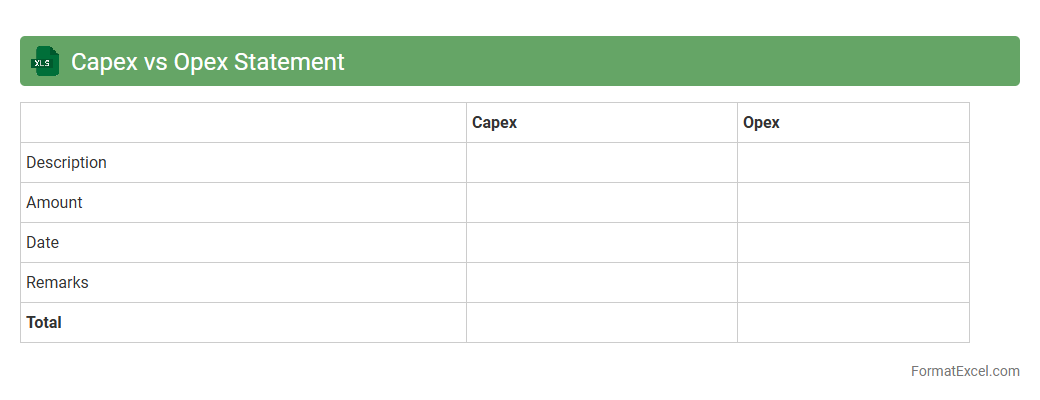Click the Capex vs Opex Statement title
1040x400 pixels.
[207, 62]
